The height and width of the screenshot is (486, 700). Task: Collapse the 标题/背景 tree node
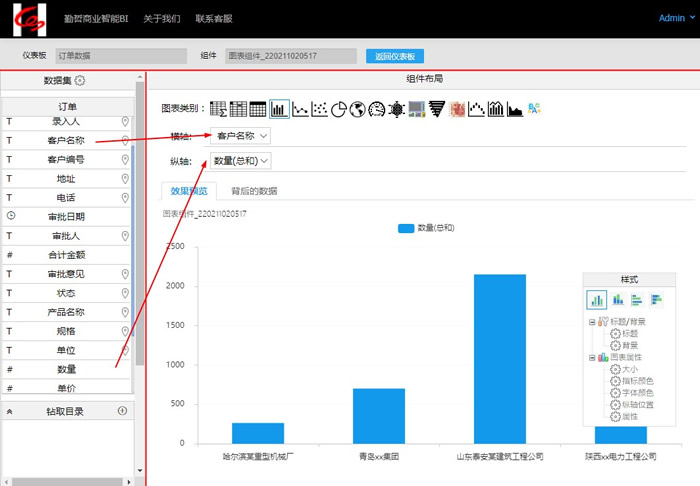(592, 321)
